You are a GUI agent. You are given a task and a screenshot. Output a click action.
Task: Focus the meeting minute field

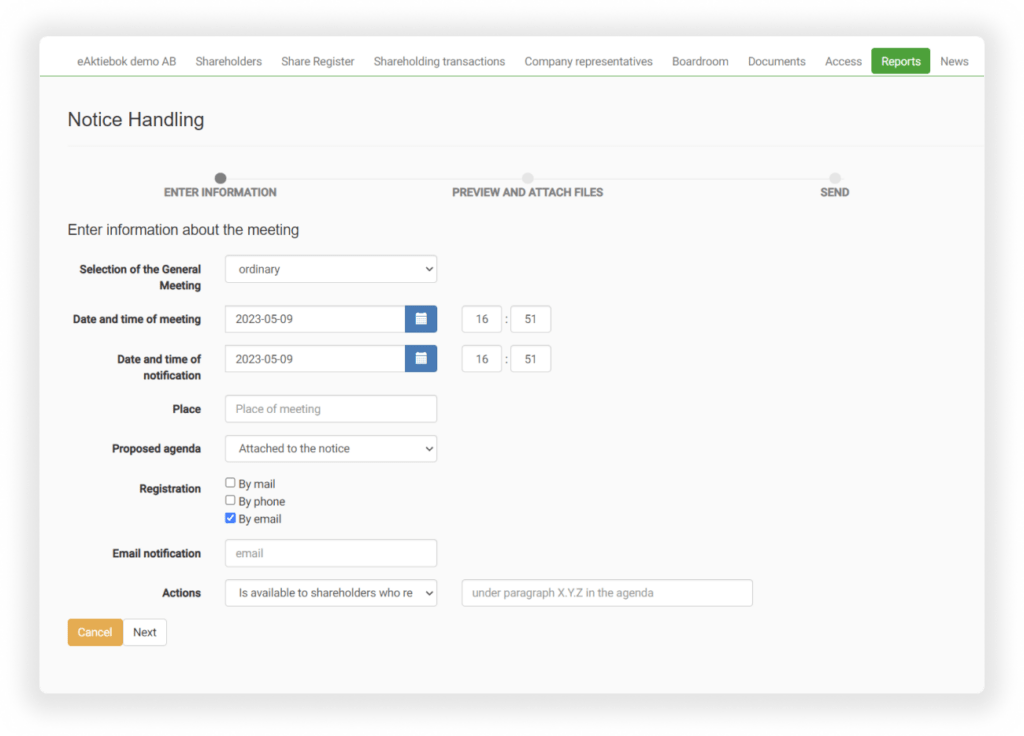(x=530, y=319)
